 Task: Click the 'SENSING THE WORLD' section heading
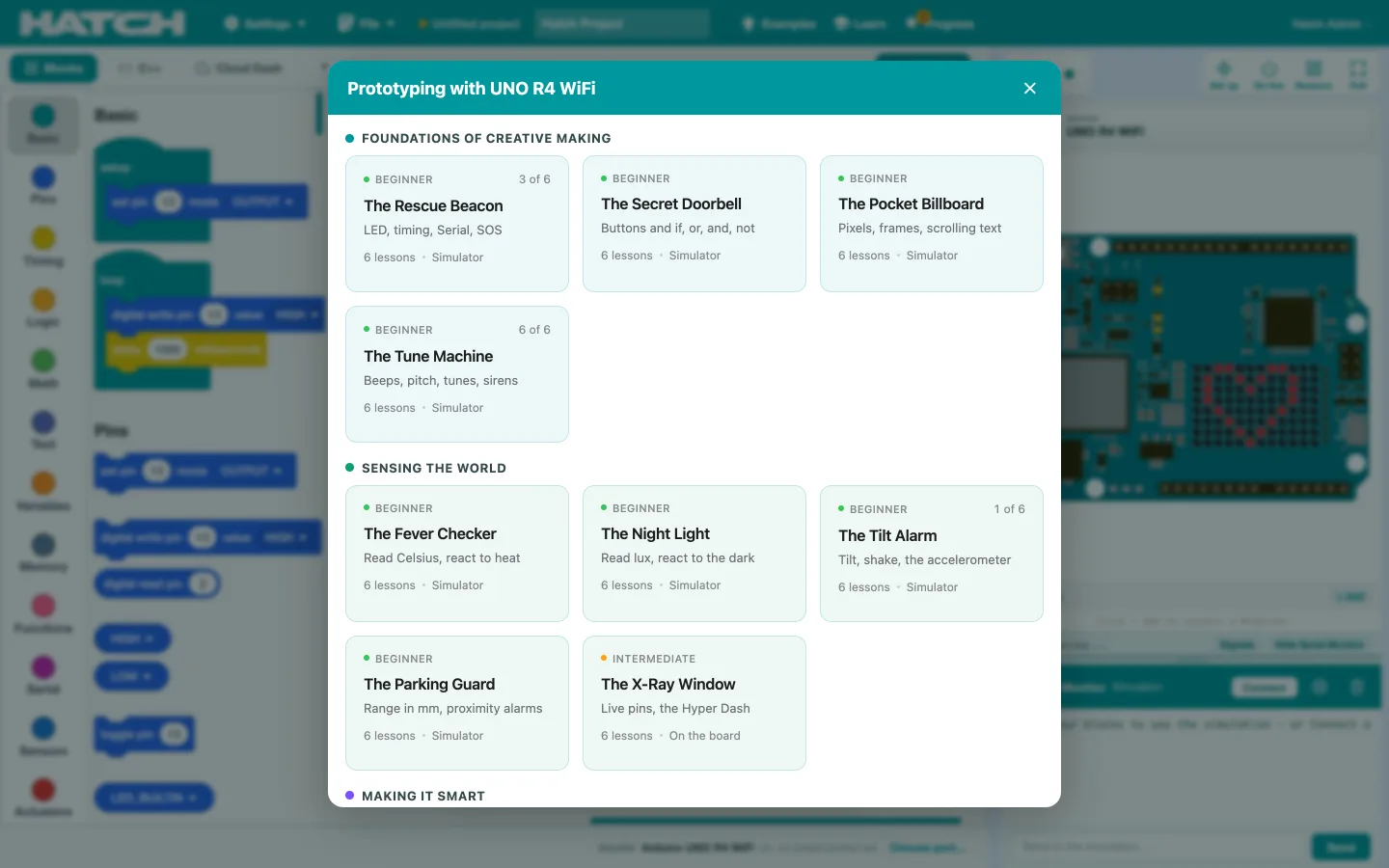click(x=434, y=469)
